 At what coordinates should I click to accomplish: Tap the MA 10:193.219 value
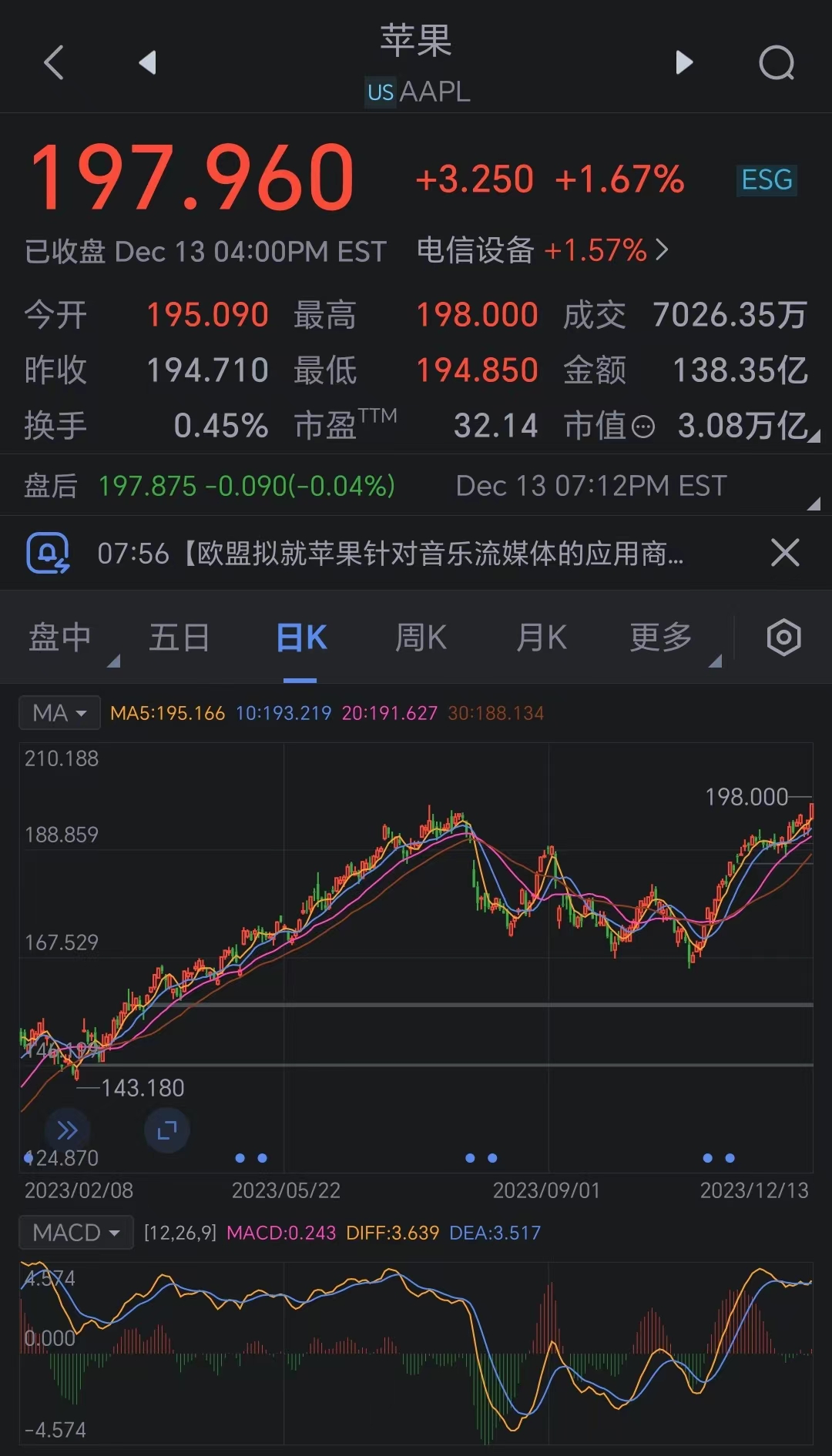[x=283, y=713]
